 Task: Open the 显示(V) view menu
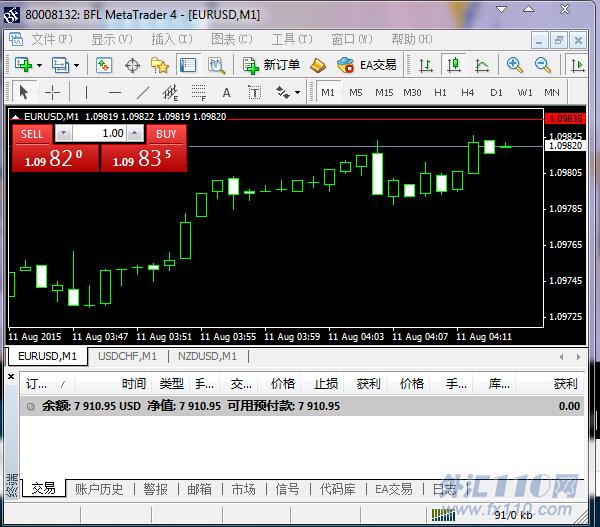pos(112,39)
